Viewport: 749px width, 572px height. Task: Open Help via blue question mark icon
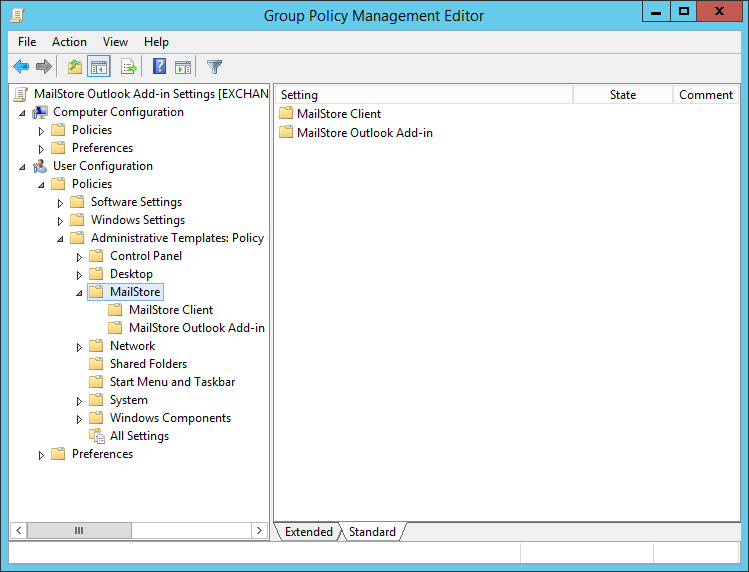tap(159, 67)
